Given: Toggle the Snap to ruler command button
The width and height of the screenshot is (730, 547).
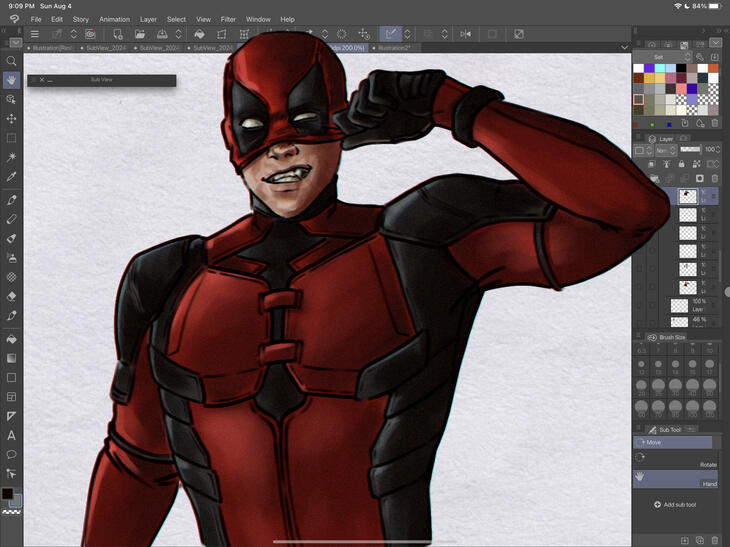Looking at the screenshot, I should (391, 34).
